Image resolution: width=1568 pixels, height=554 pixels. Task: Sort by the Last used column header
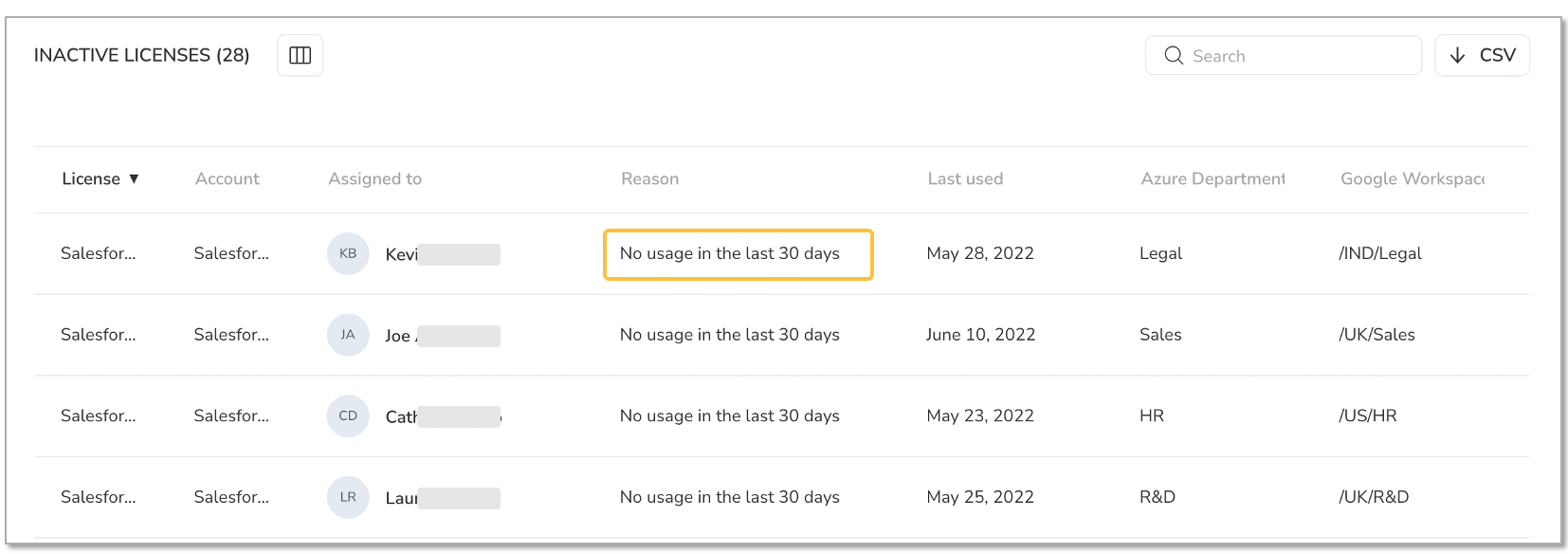965,179
